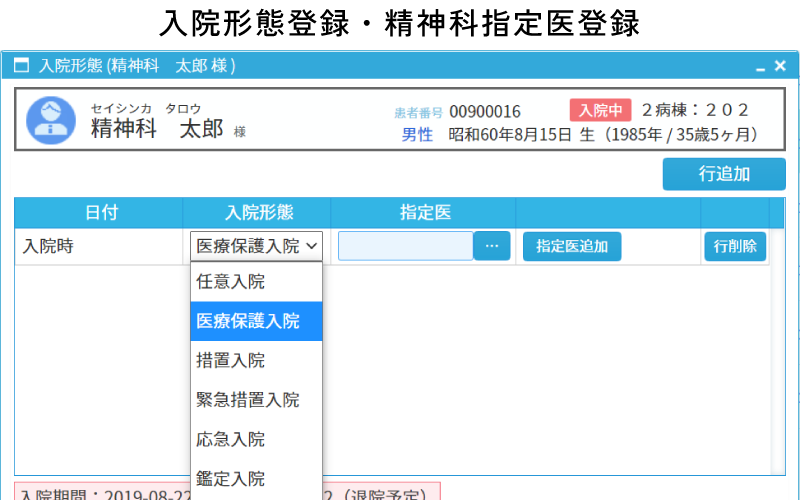Click the window icon in the title bar

coord(21,67)
